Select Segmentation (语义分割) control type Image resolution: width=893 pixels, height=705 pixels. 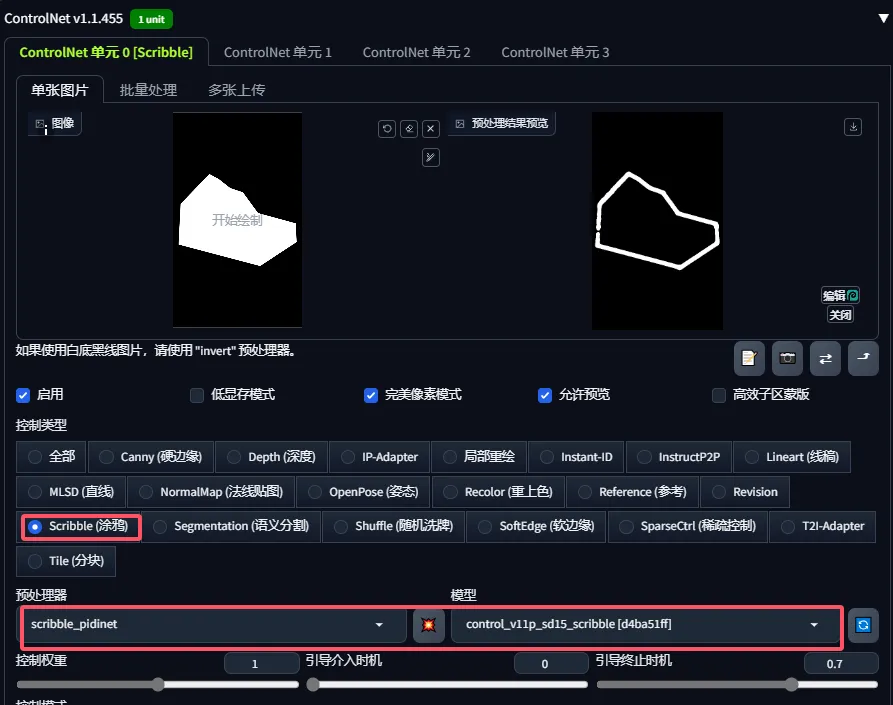click(x=231, y=527)
